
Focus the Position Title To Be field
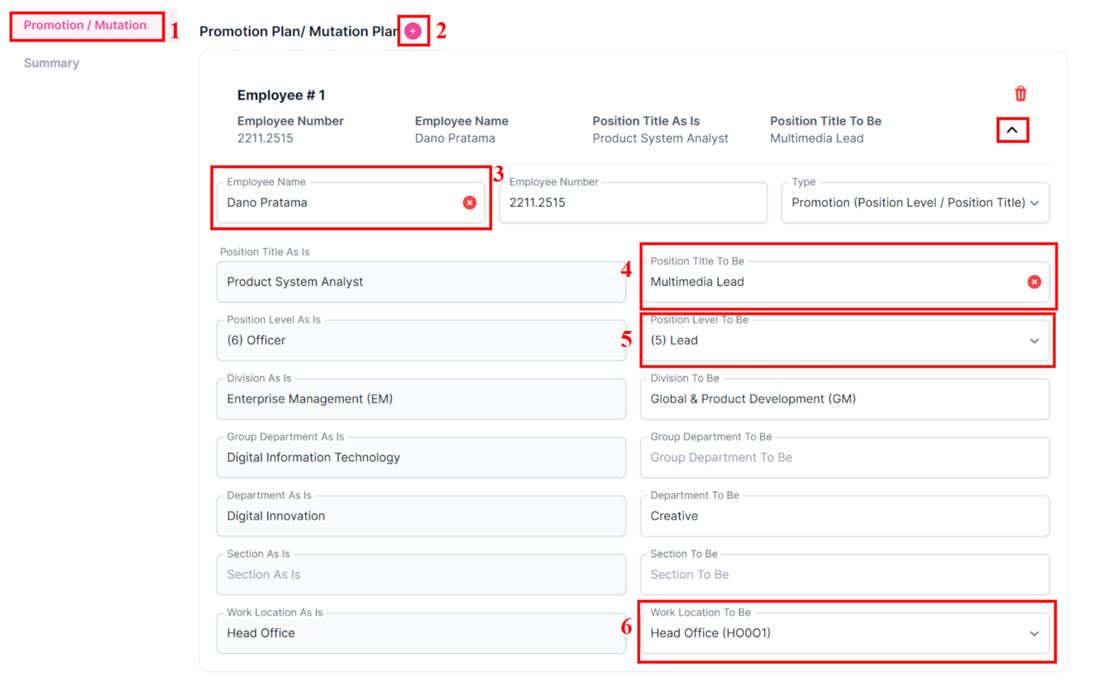coord(830,282)
